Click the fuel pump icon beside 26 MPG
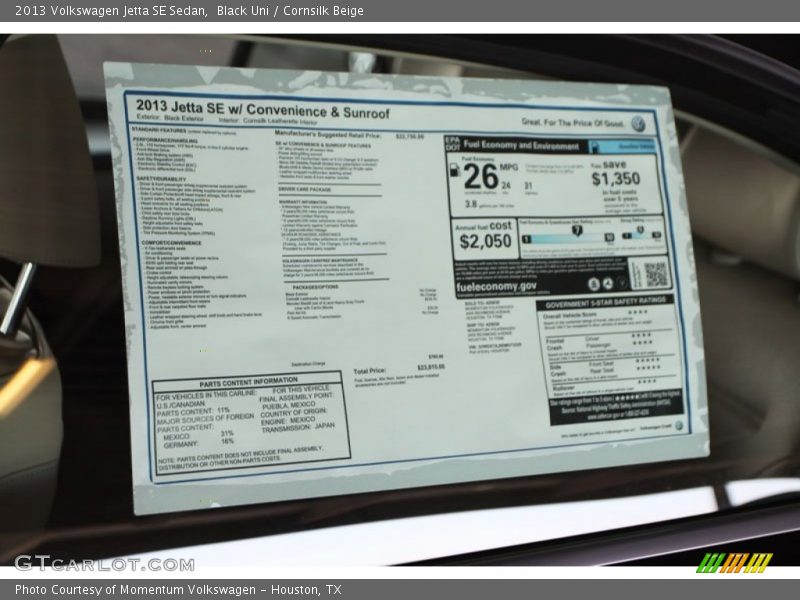800x600 pixels. [x=455, y=170]
